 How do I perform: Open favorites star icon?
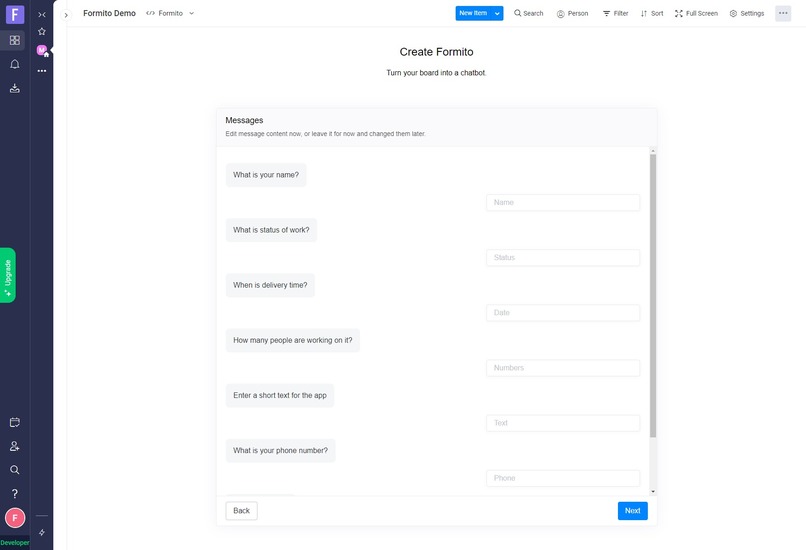(x=42, y=31)
